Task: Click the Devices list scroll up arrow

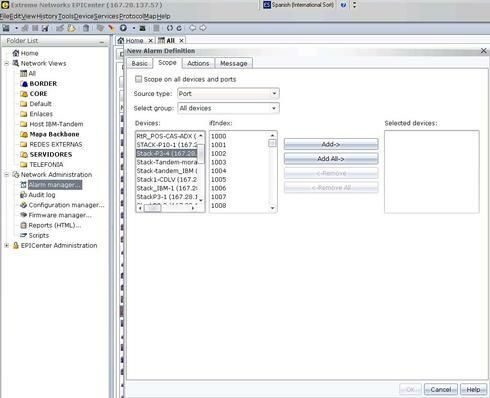Action: point(201,135)
